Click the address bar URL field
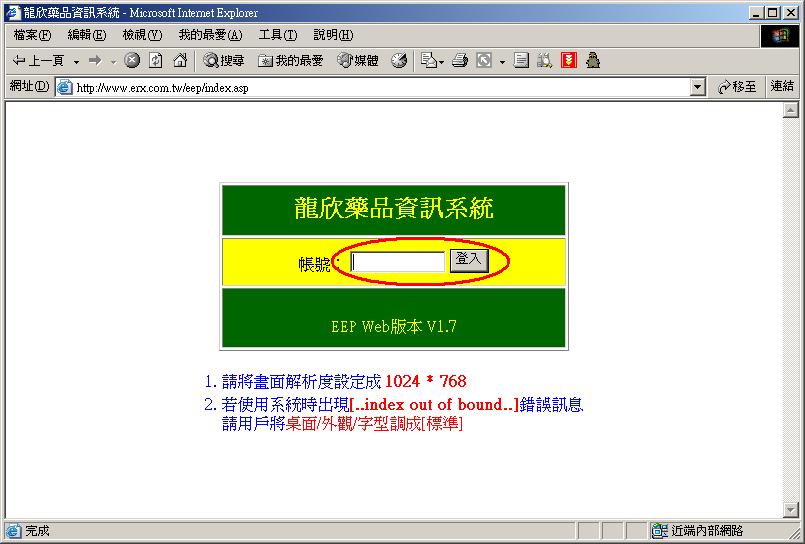 [380, 88]
